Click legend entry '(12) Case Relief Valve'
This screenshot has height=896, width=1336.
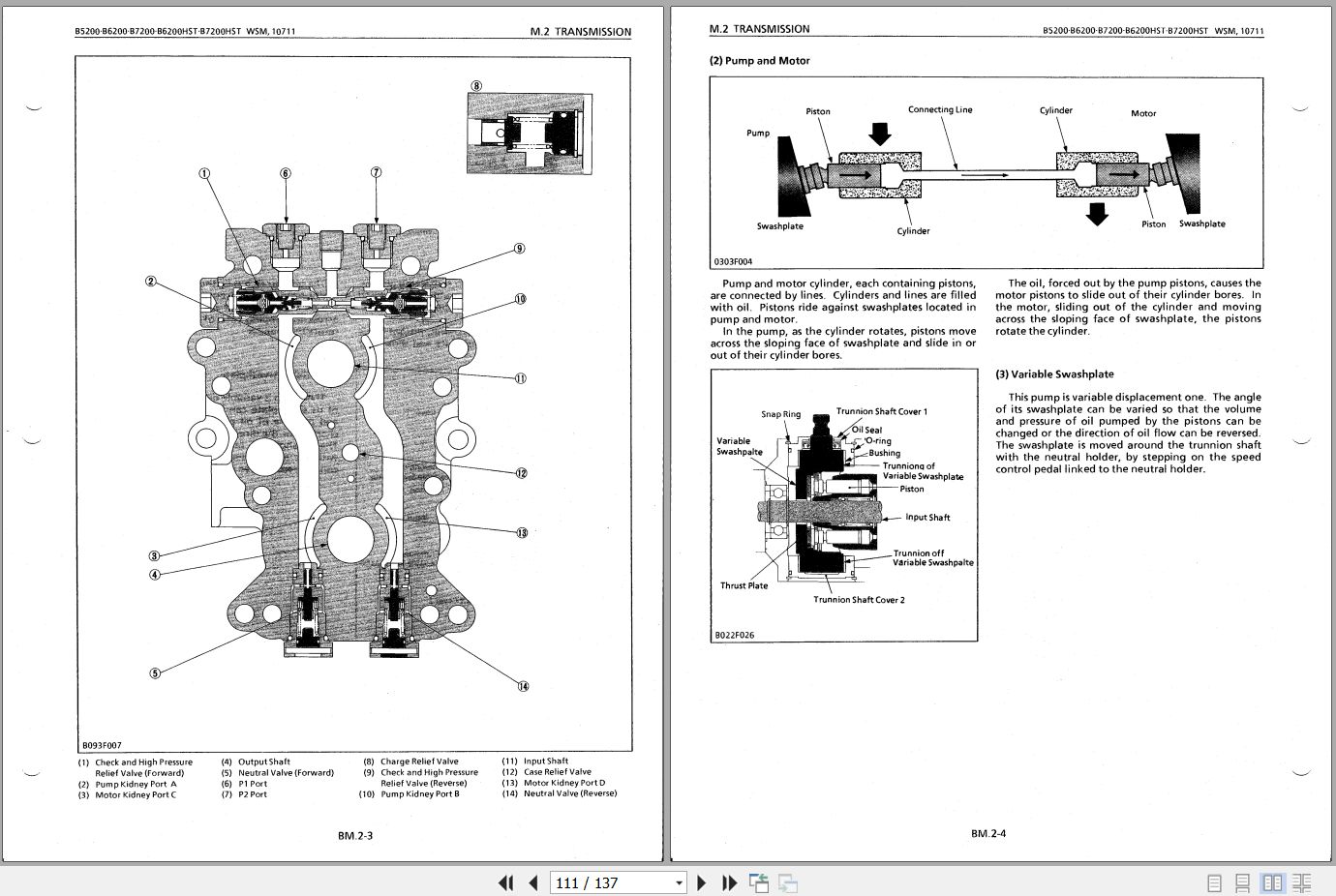[546, 772]
